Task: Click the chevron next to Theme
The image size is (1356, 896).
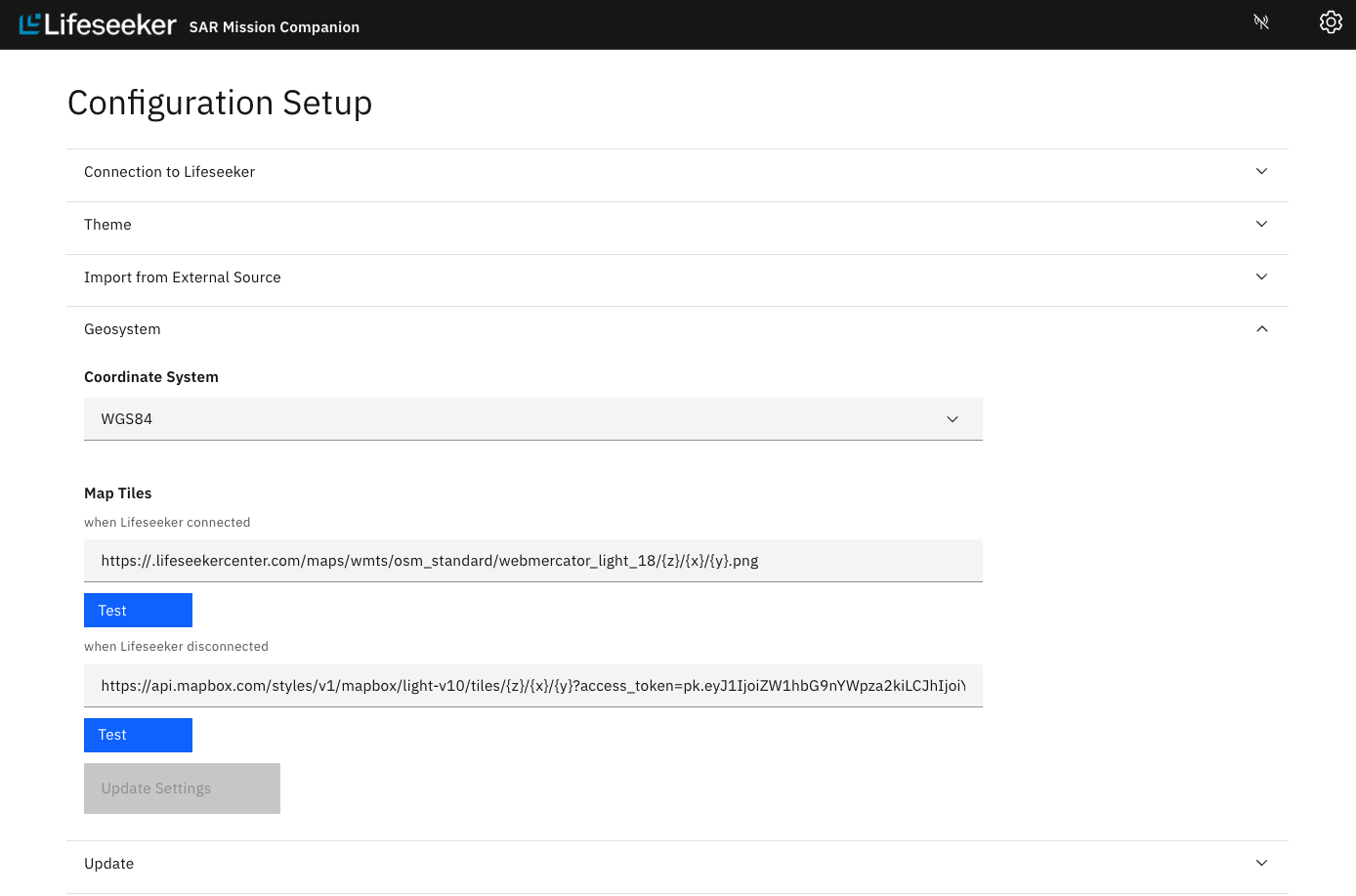Action: pyautogui.click(x=1261, y=224)
